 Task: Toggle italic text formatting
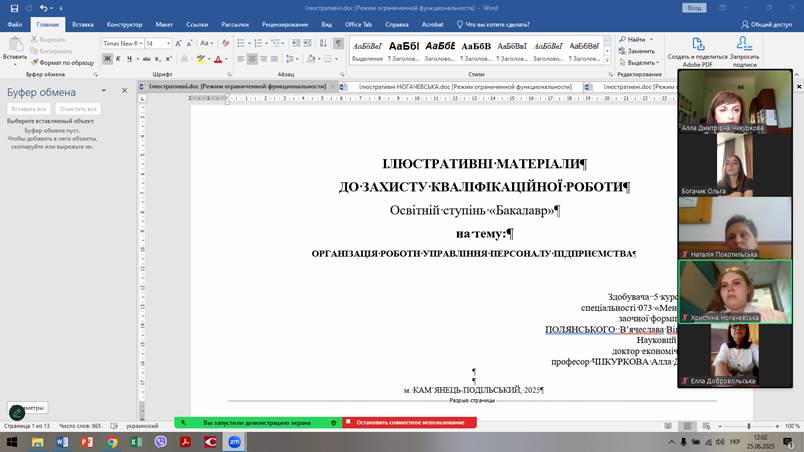click(x=117, y=59)
